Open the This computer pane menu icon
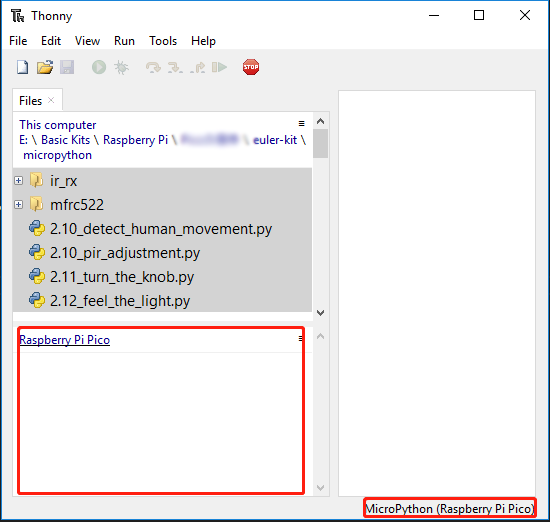This screenshot has width=550, height=522. [x=301, y=123]
